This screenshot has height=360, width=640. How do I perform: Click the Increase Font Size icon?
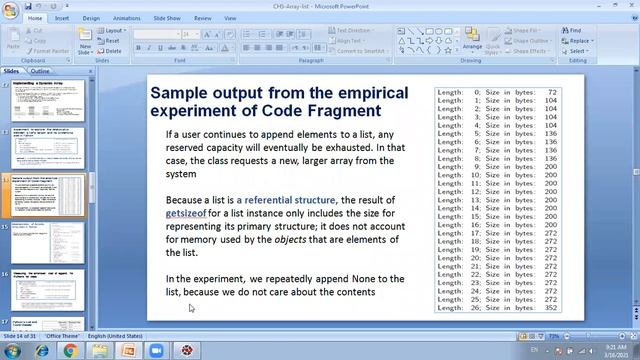pos(207,35)
